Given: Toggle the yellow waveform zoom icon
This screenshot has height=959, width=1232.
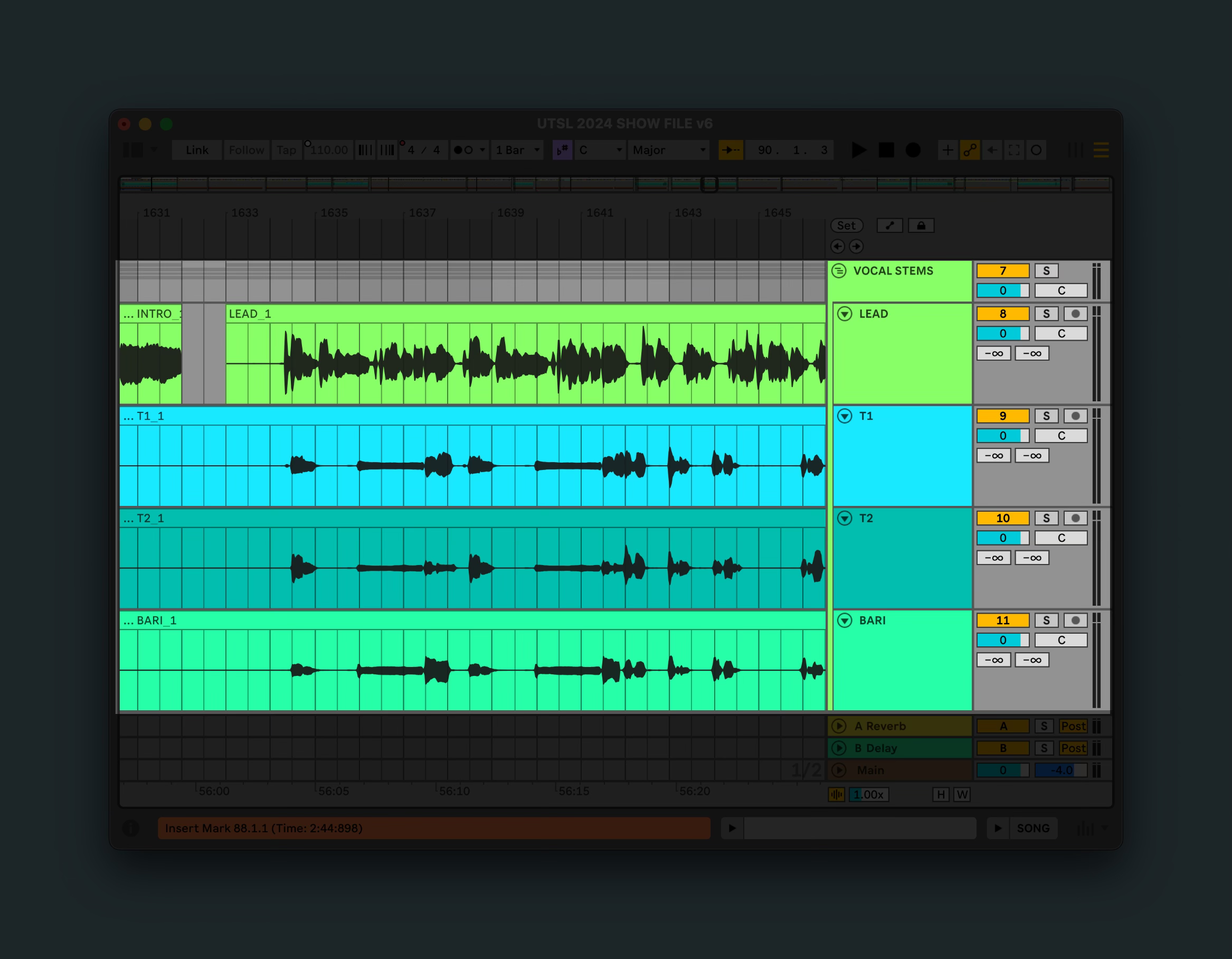Looking at the screenshot, I should tap(837, 795).
